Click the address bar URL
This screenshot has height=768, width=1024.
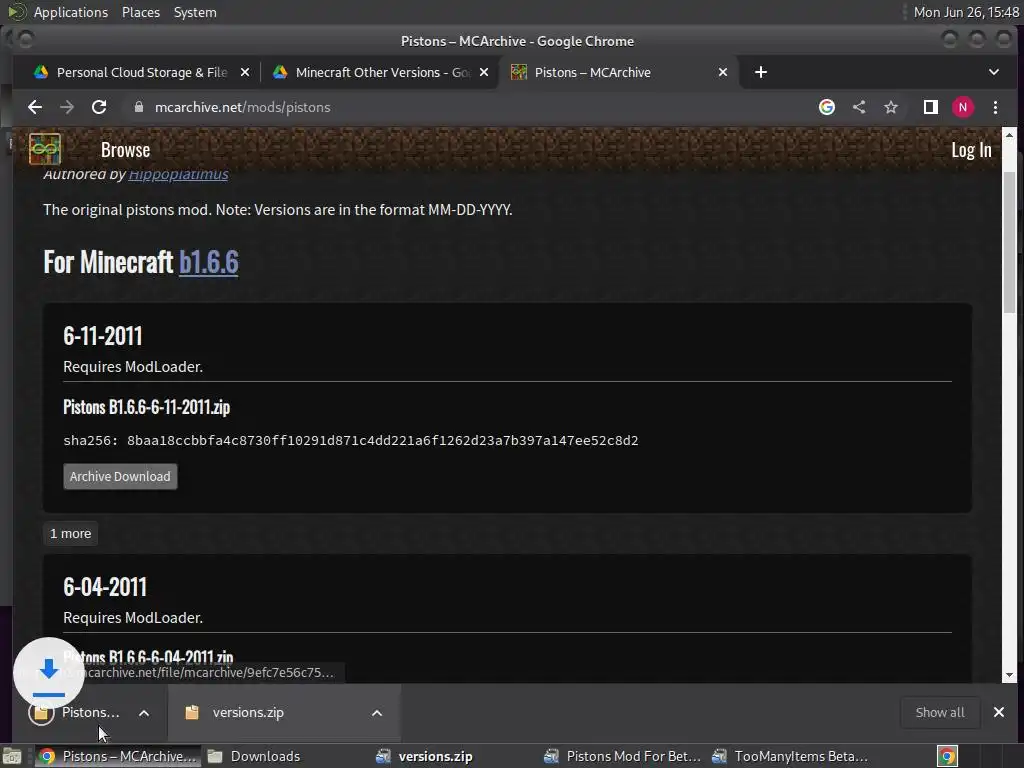point(242,107)
